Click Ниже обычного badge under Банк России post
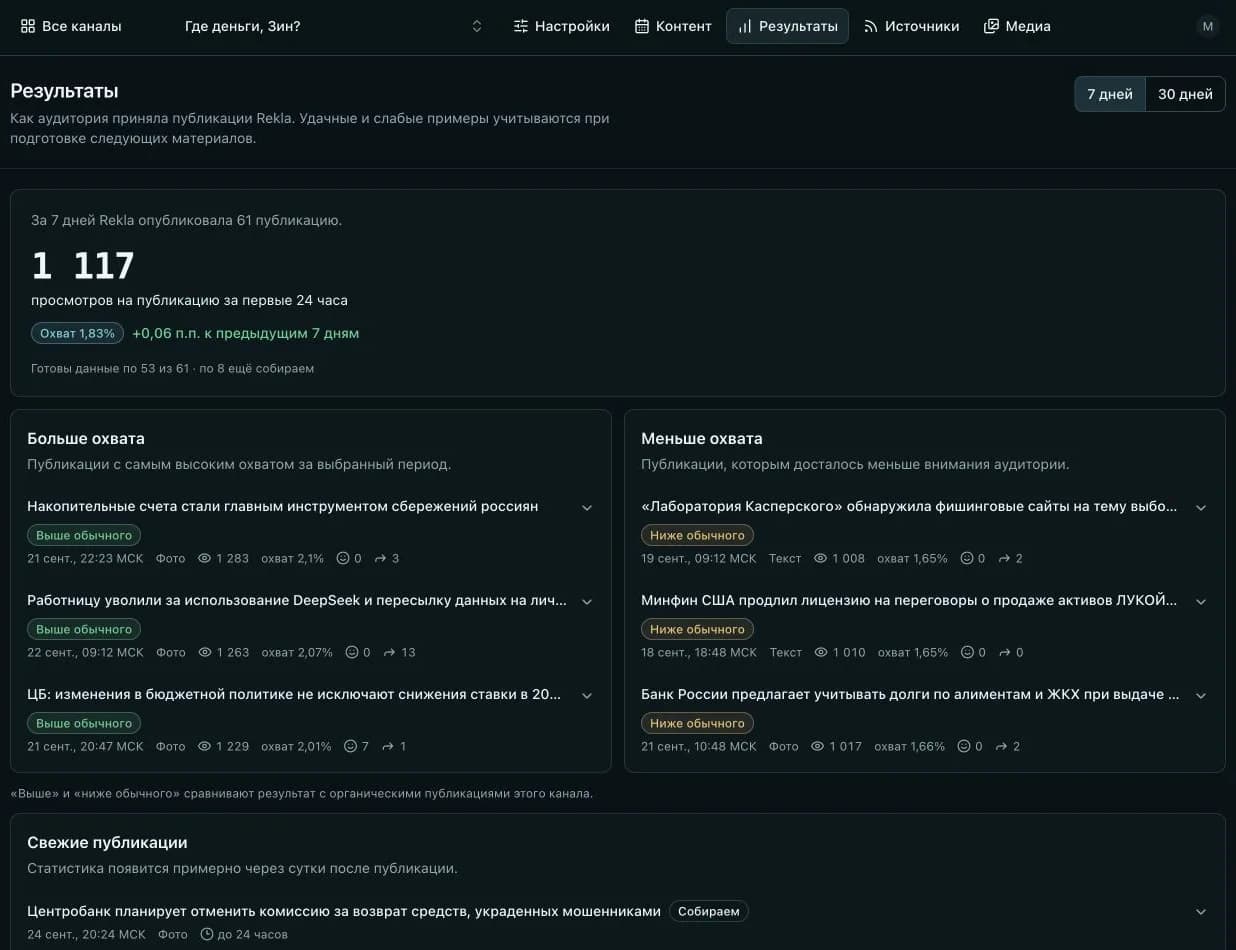Screen dimensions: 1236x950 click(697, 723)
